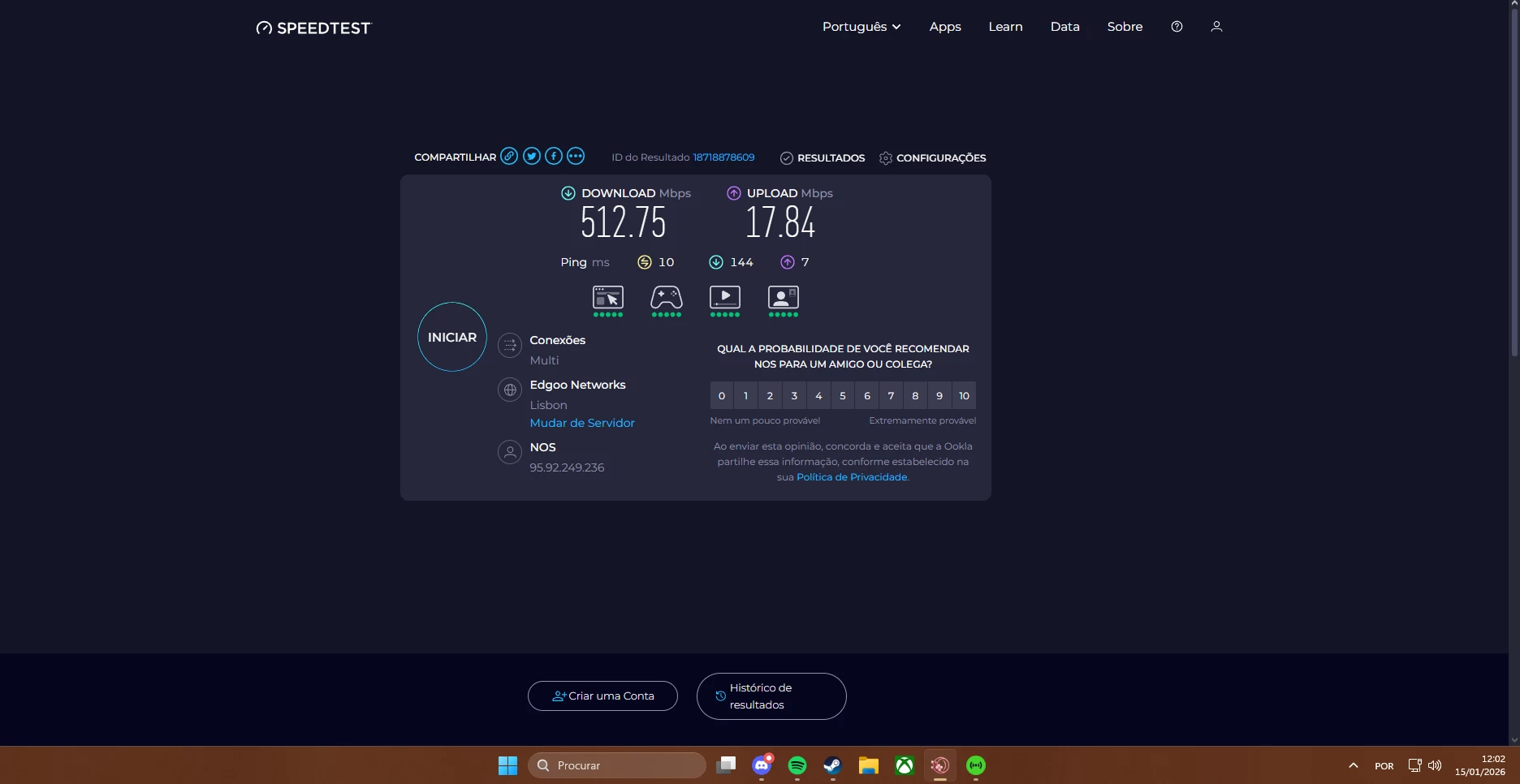This screenshot has width=1520, height=784.
Task: Share result on Twitter
Action: 532,156
